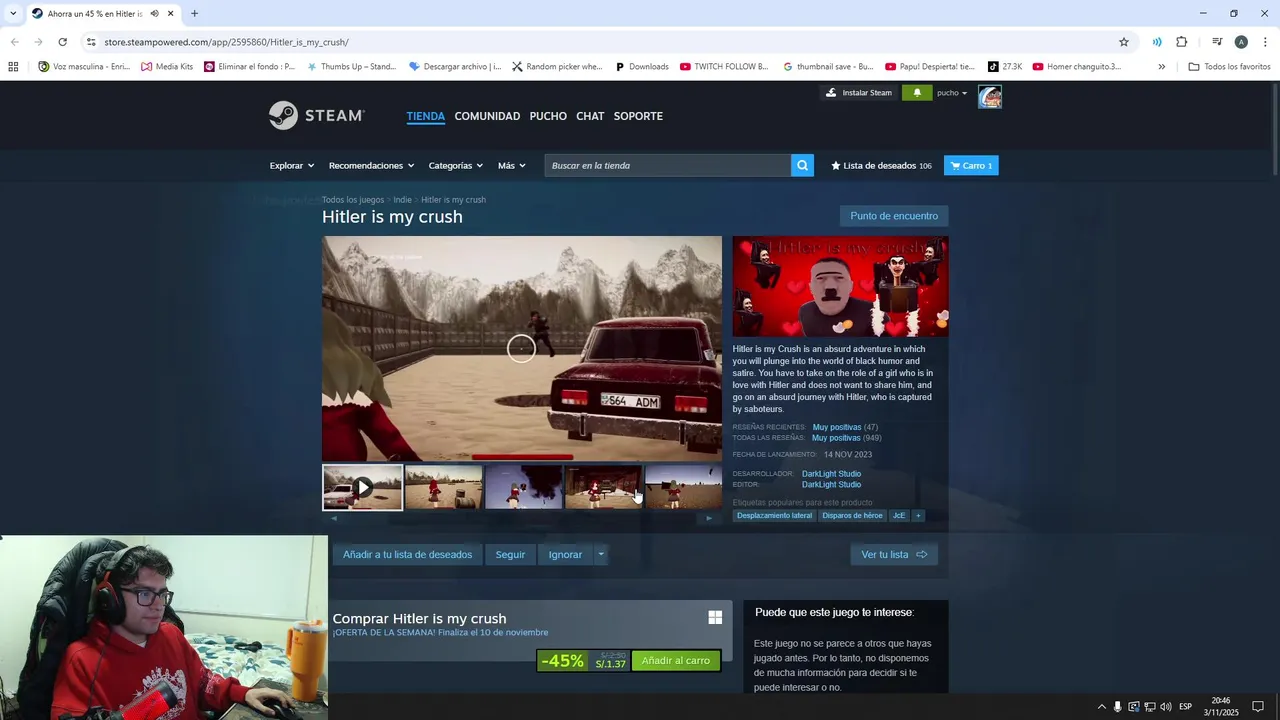This screenshot has width=1280, height=720.
Task: Open the COMUNIDAD menu
Action: pyautogui.click(x=487, y=116)
